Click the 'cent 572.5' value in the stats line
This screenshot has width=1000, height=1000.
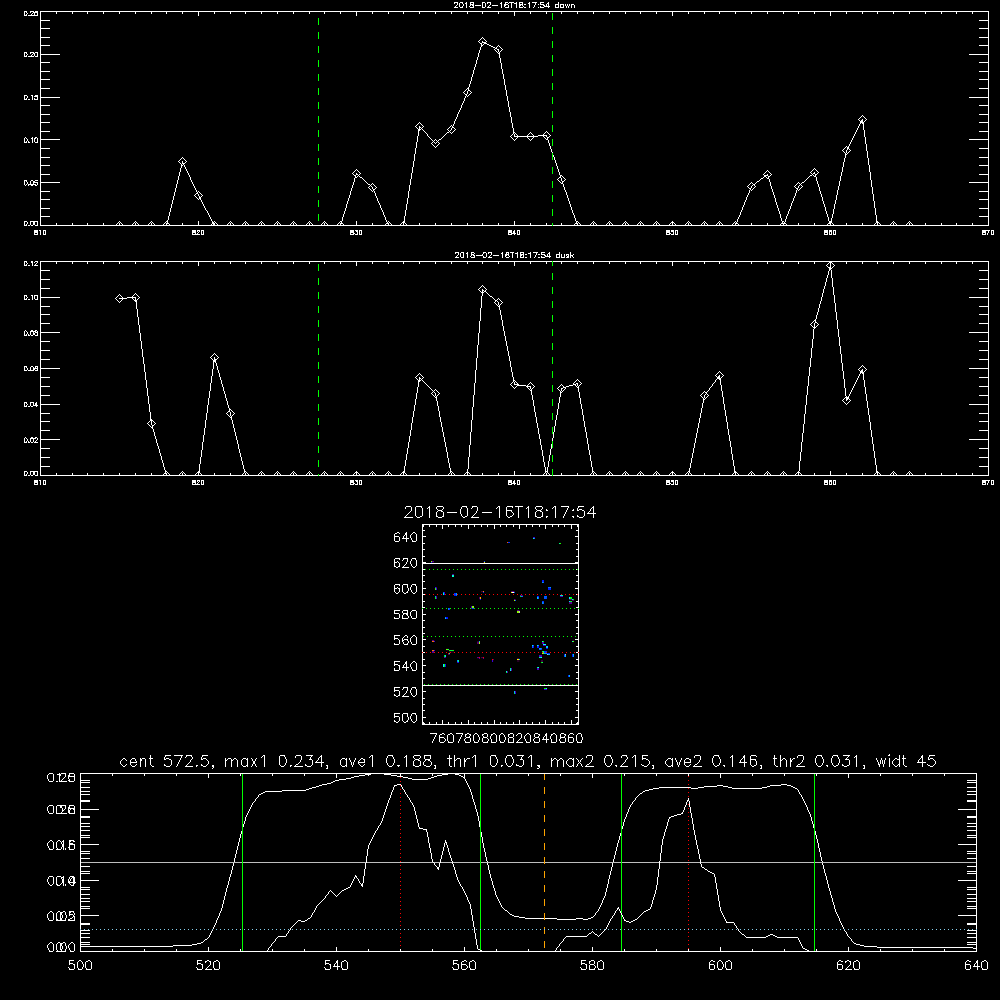point(168,761)
